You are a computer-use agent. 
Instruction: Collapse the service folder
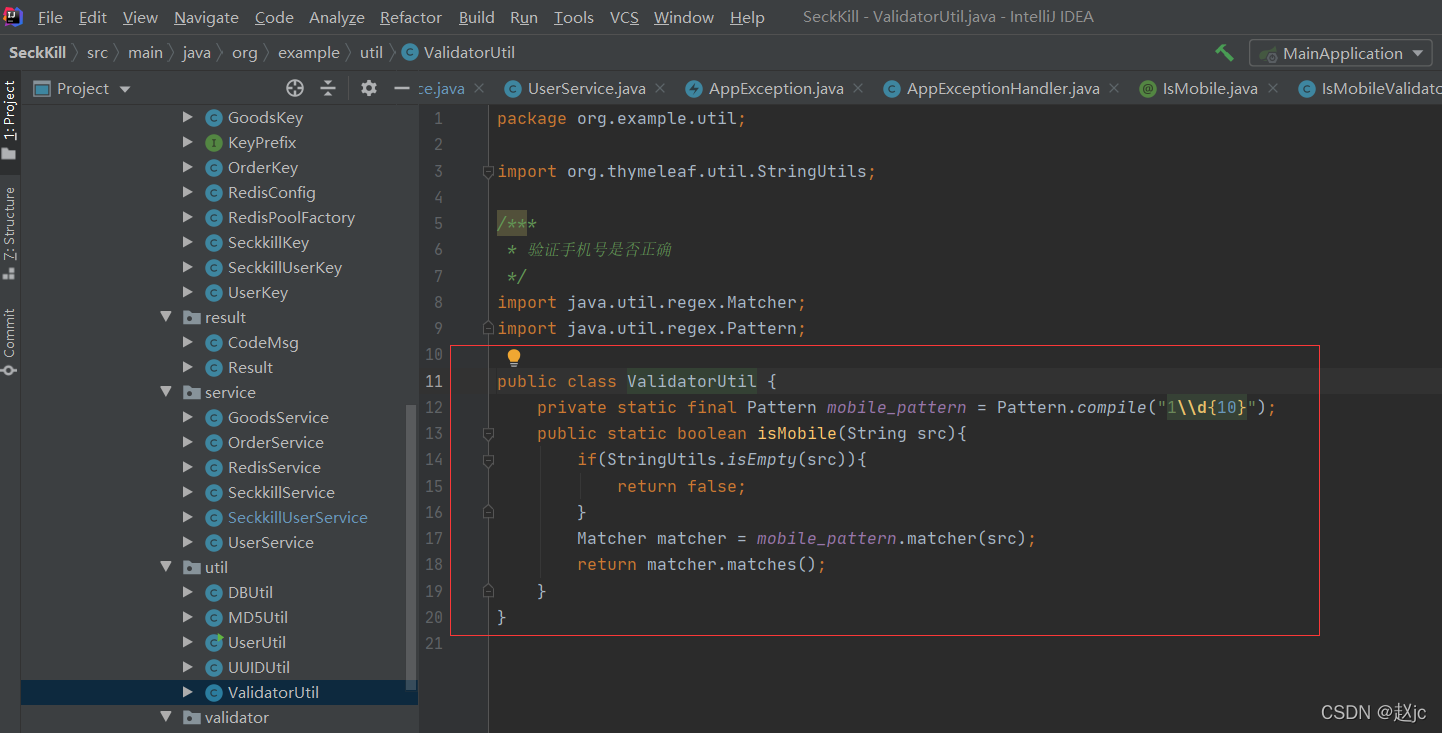pyautogui.click(x=166, y=392)
